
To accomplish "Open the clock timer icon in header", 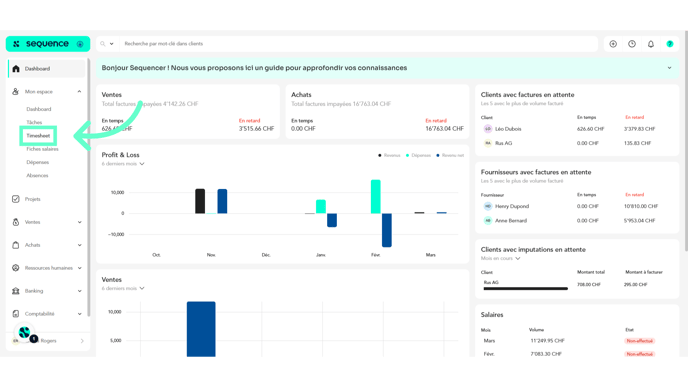I will [632, 44].
